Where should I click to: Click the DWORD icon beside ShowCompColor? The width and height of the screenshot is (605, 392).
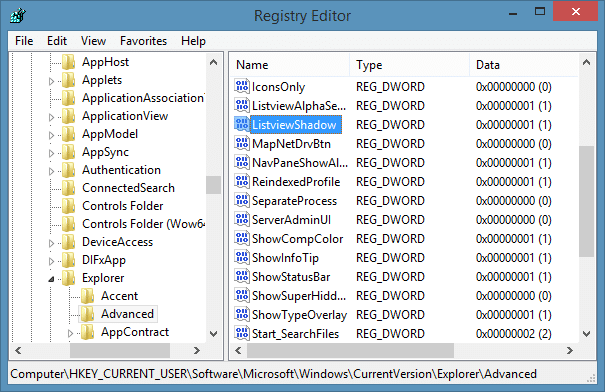[242, 238]
